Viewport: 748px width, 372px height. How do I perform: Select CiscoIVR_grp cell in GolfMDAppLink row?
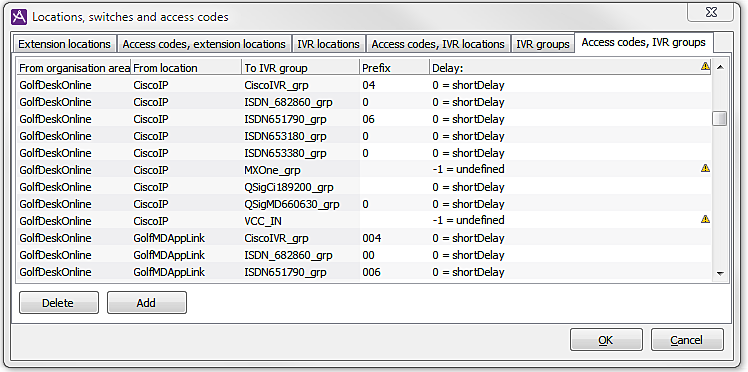(301, 238)
